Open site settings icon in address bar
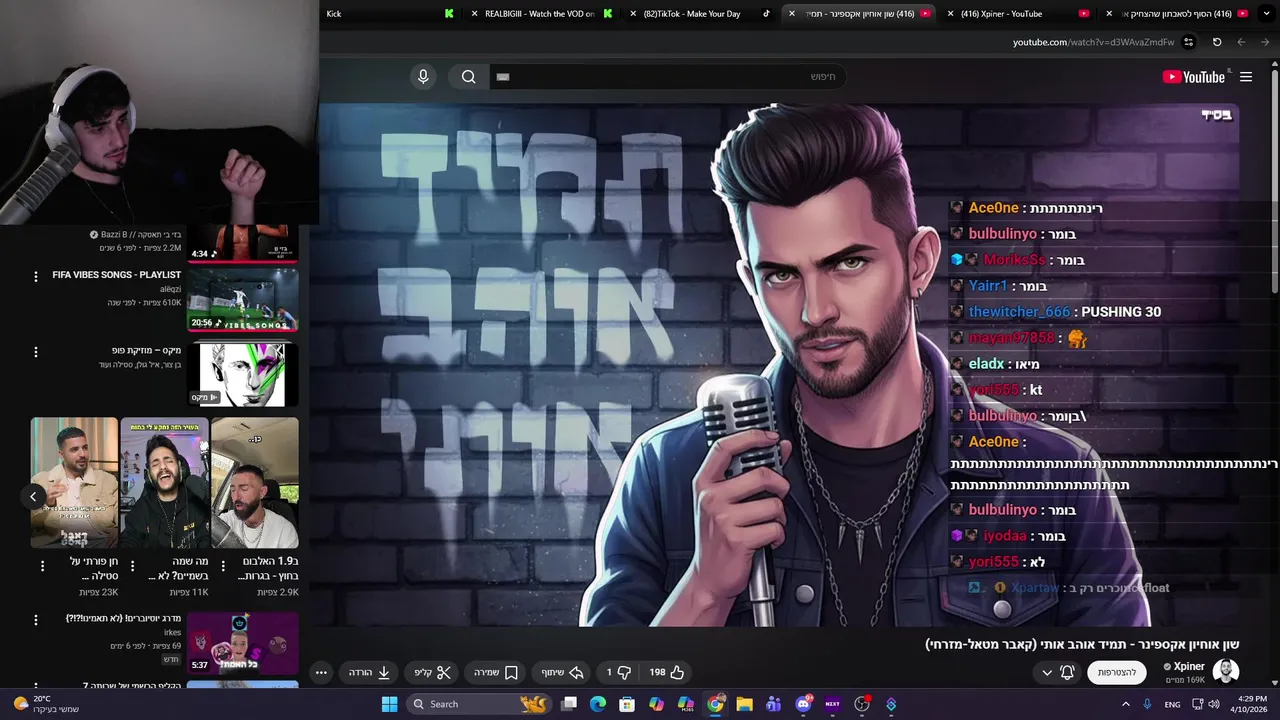 tap(1188, 42)
